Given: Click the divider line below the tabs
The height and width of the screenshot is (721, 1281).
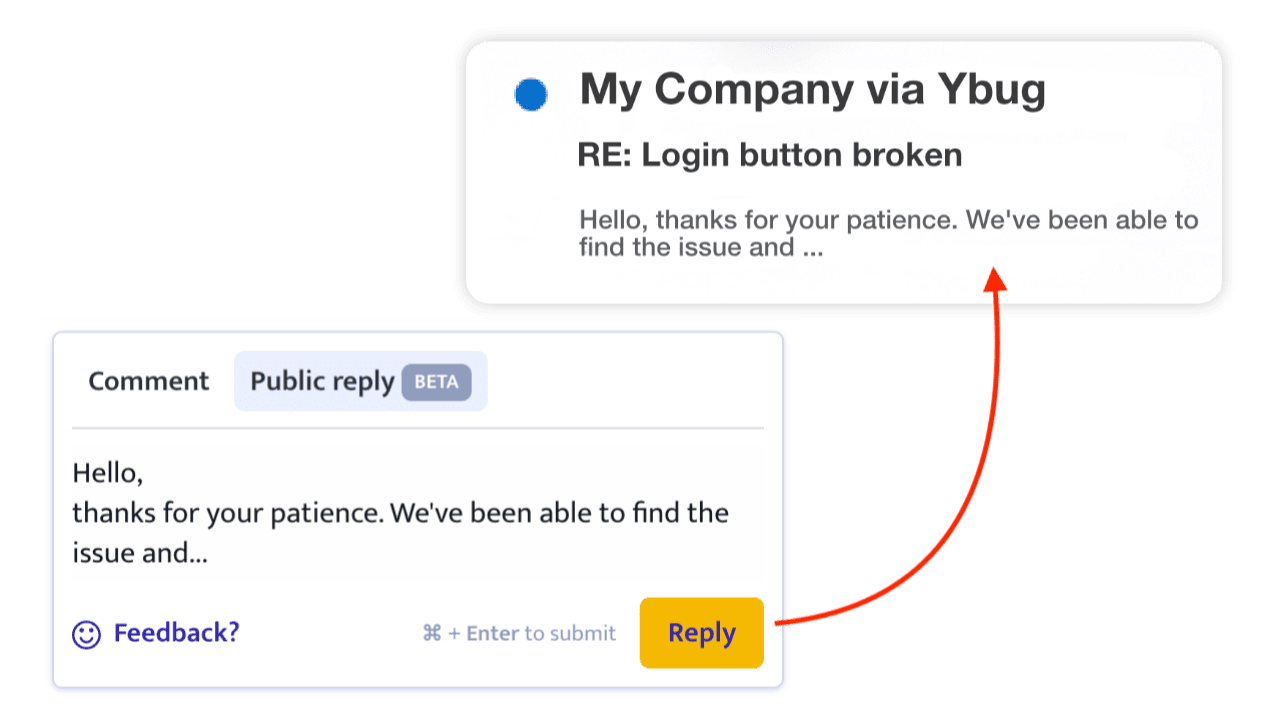Looking at the screenshot, I should [417, 428].
